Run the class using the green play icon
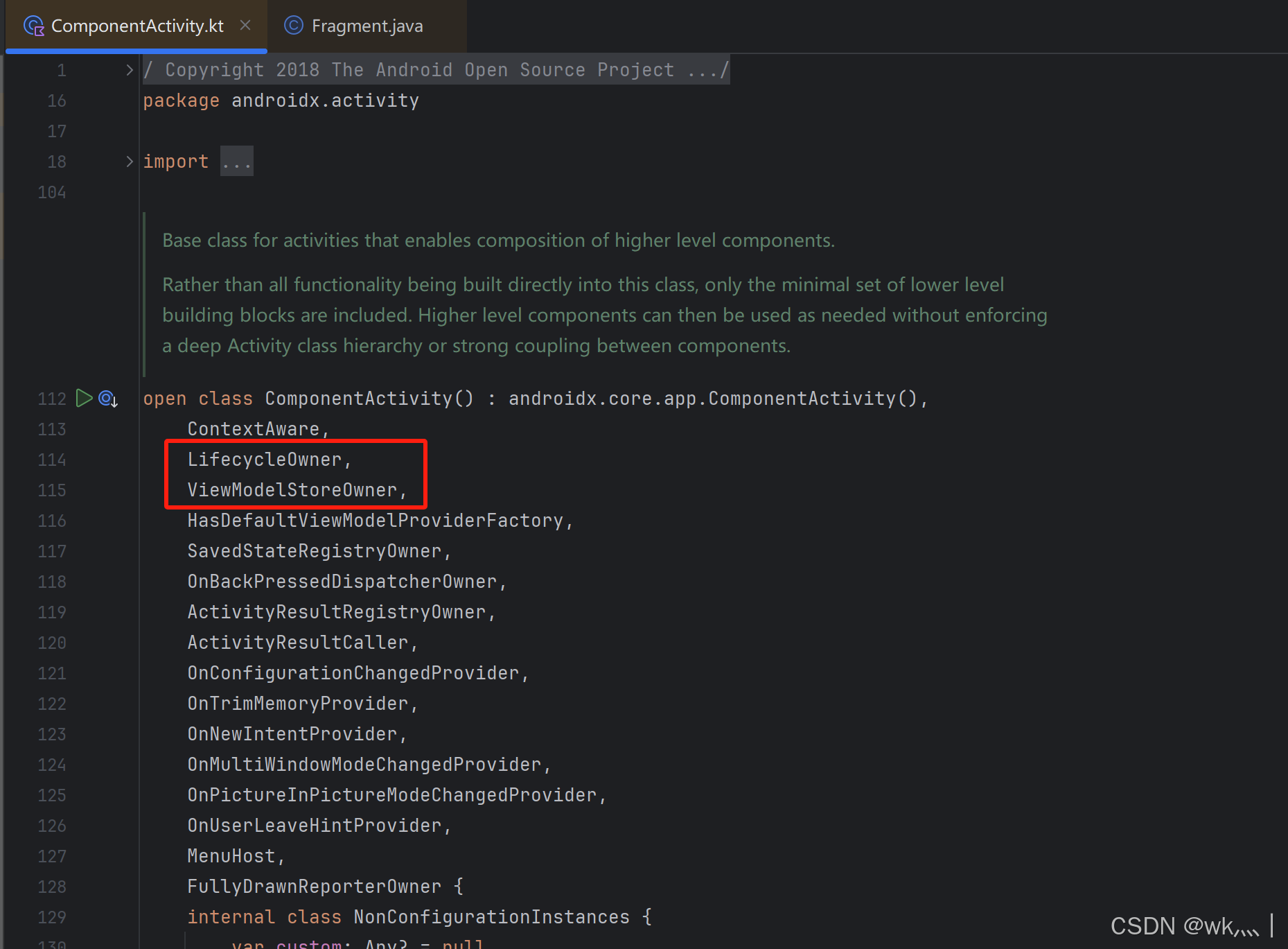 point(85,398)
